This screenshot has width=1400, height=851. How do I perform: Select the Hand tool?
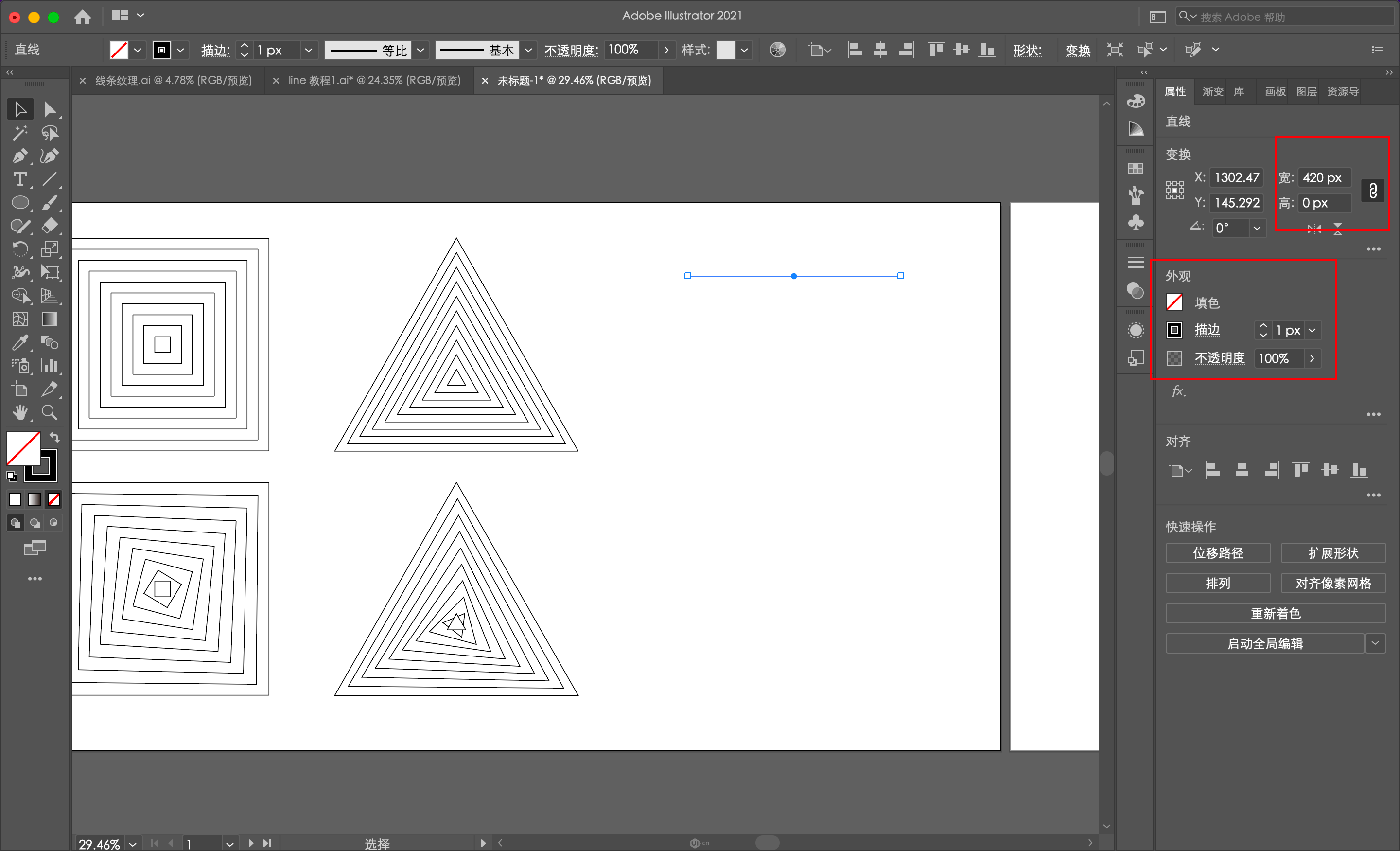[20, 412]
